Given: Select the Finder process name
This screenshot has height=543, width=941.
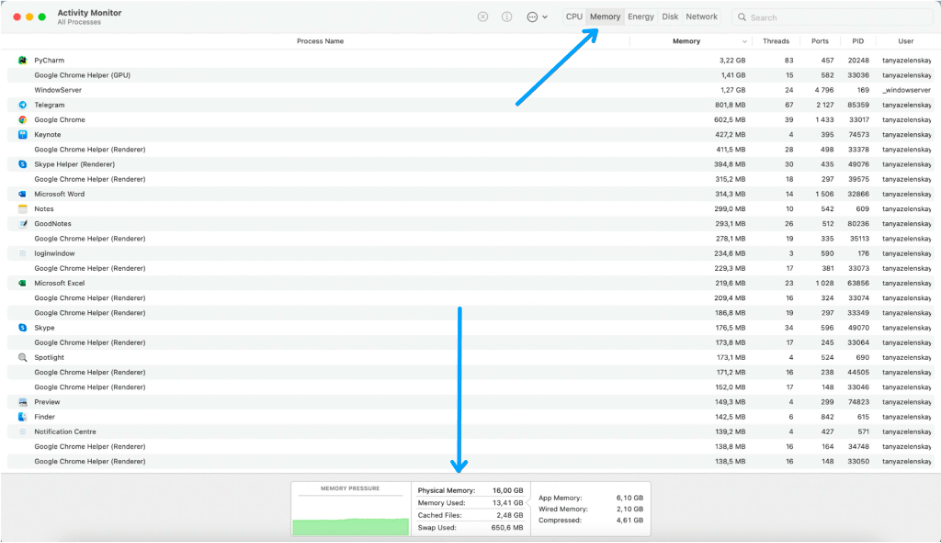Looking at the screenshot, I should click(x=44, y=416).
